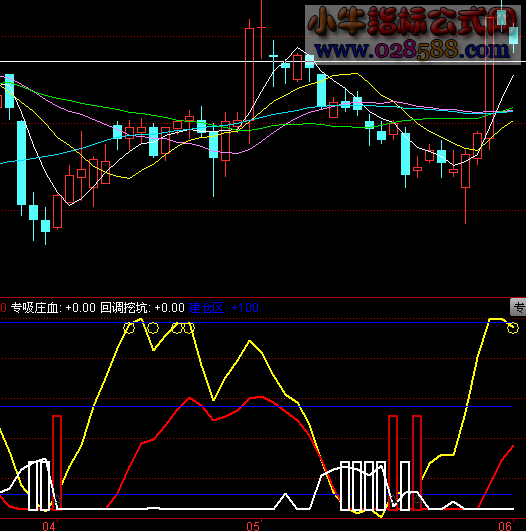526x531 pixels.
Task: Click the small gray triangle near 04
Action: click(x=58, y=498)
